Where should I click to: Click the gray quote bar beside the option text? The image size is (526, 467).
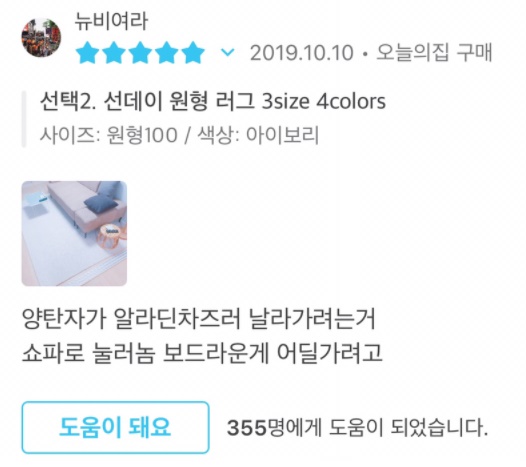tap(24, 119)
